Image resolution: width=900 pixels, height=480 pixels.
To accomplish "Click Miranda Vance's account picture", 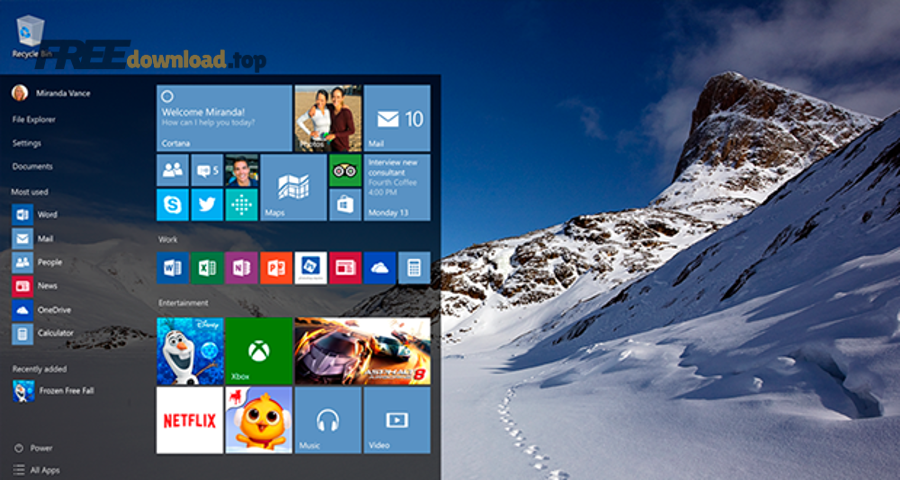I will coord(20,93).
